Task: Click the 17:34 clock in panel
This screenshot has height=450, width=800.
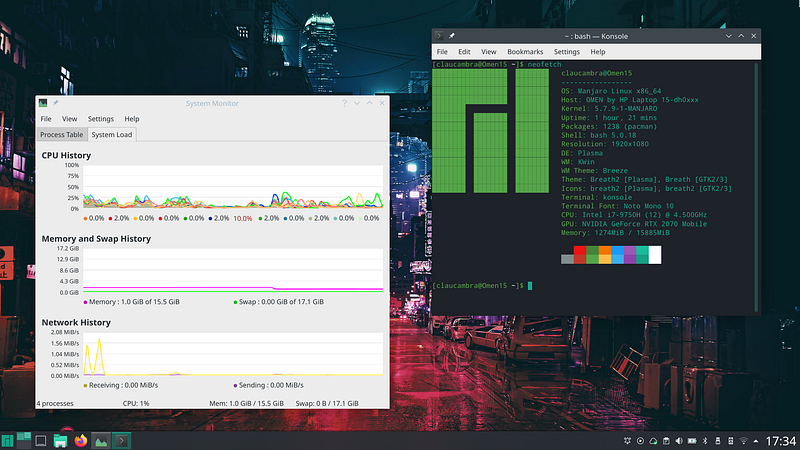Action: tap(781, 441)
